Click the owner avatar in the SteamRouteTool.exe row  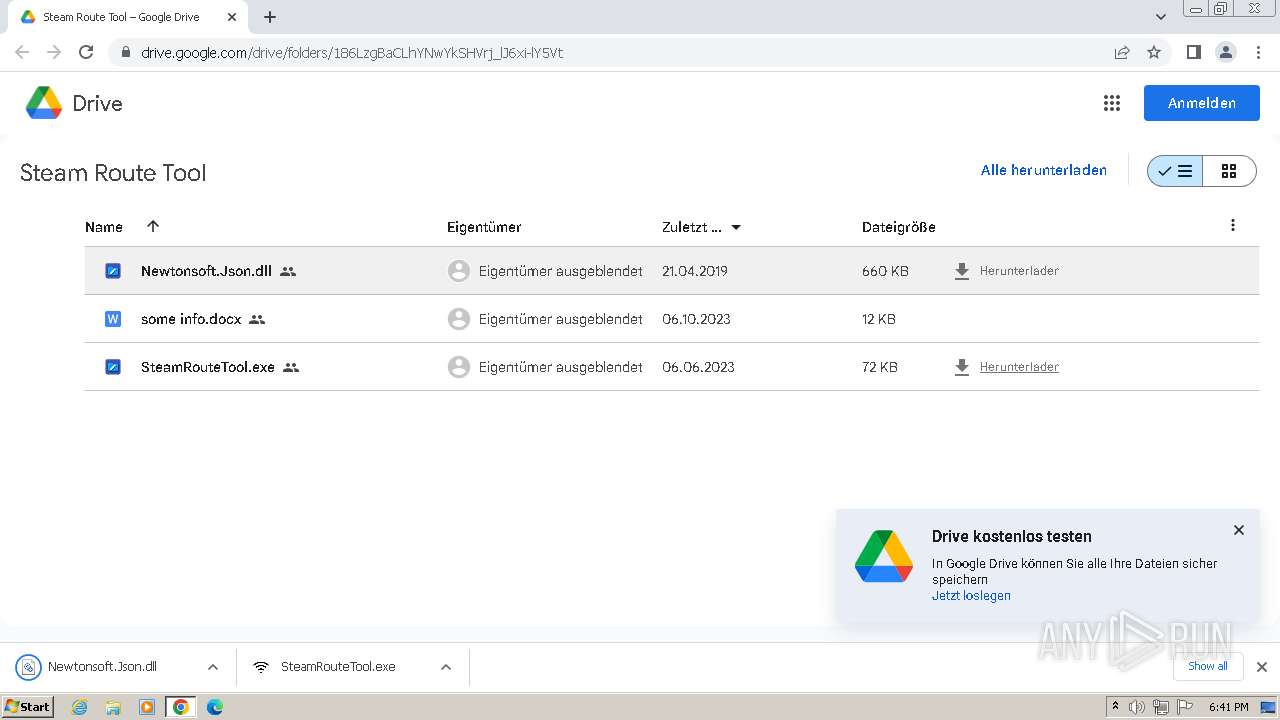tap(459, 367)
